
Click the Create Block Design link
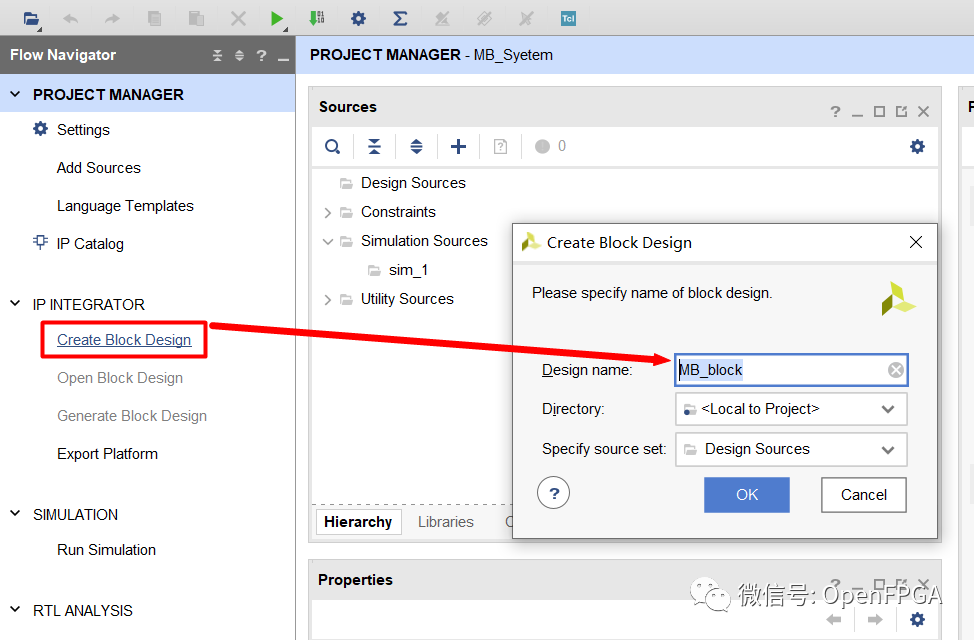[x=124, y=340]
